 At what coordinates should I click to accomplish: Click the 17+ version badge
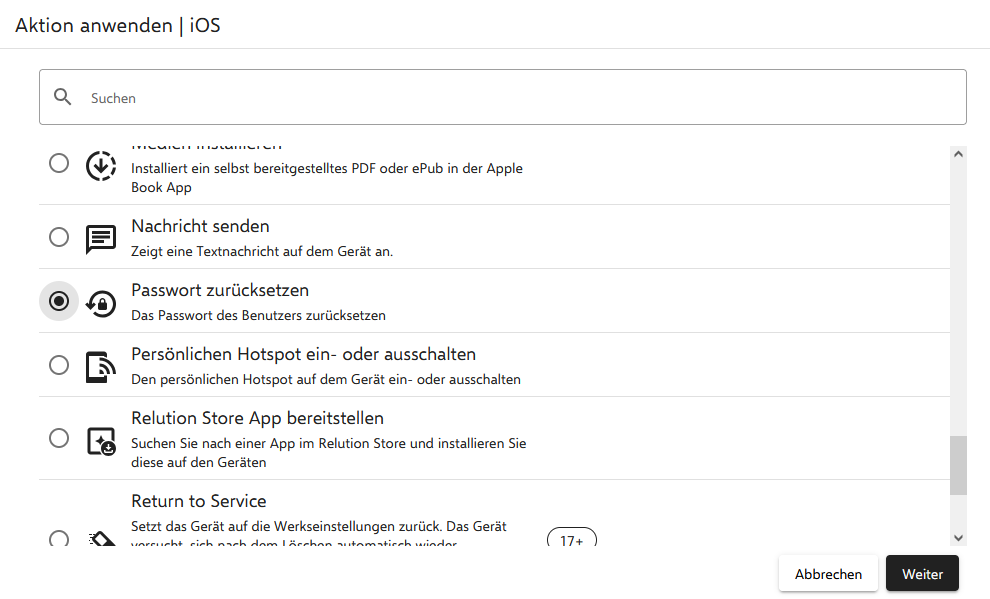tap(572, 540)
